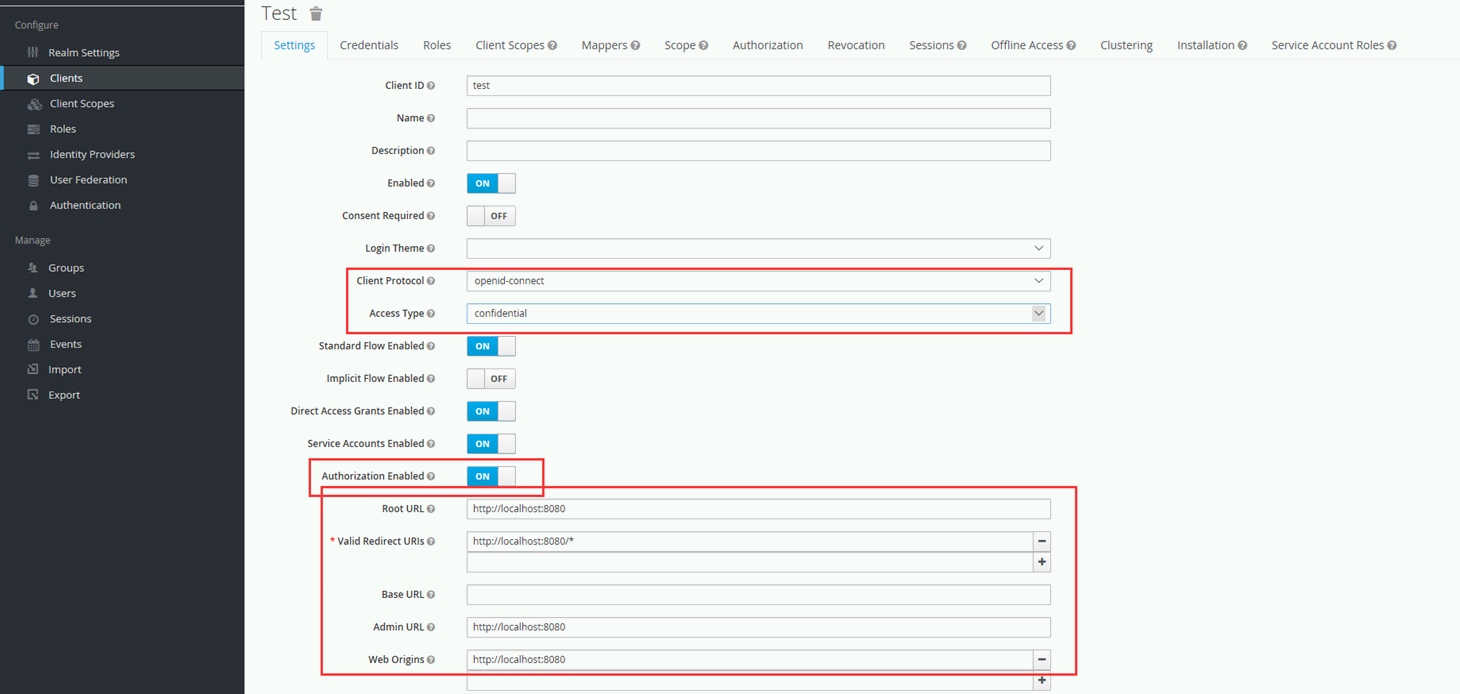Show help tooltip for Login Theme
Screen dimensions: 1460x694
pos(431,248)
